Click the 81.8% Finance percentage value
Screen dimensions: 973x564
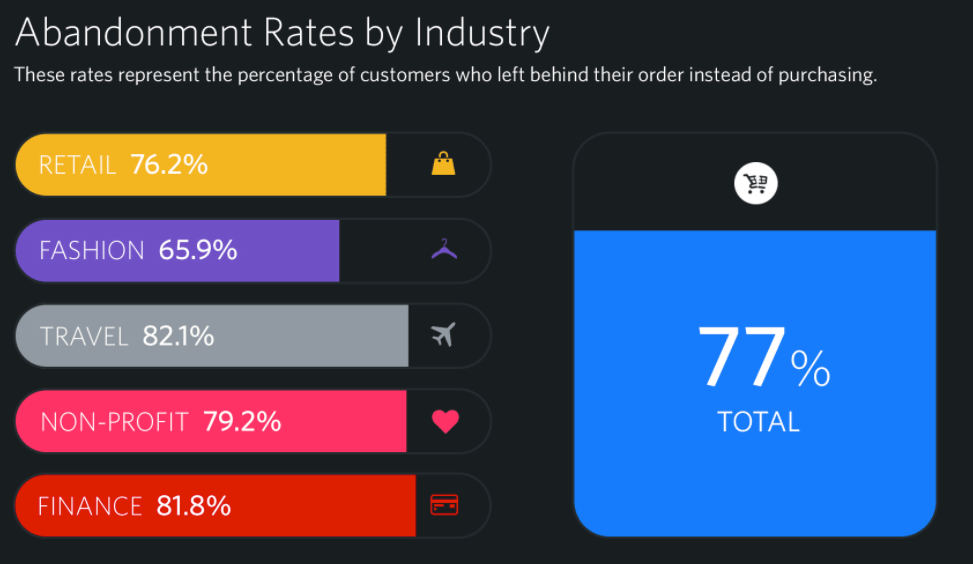194,506
